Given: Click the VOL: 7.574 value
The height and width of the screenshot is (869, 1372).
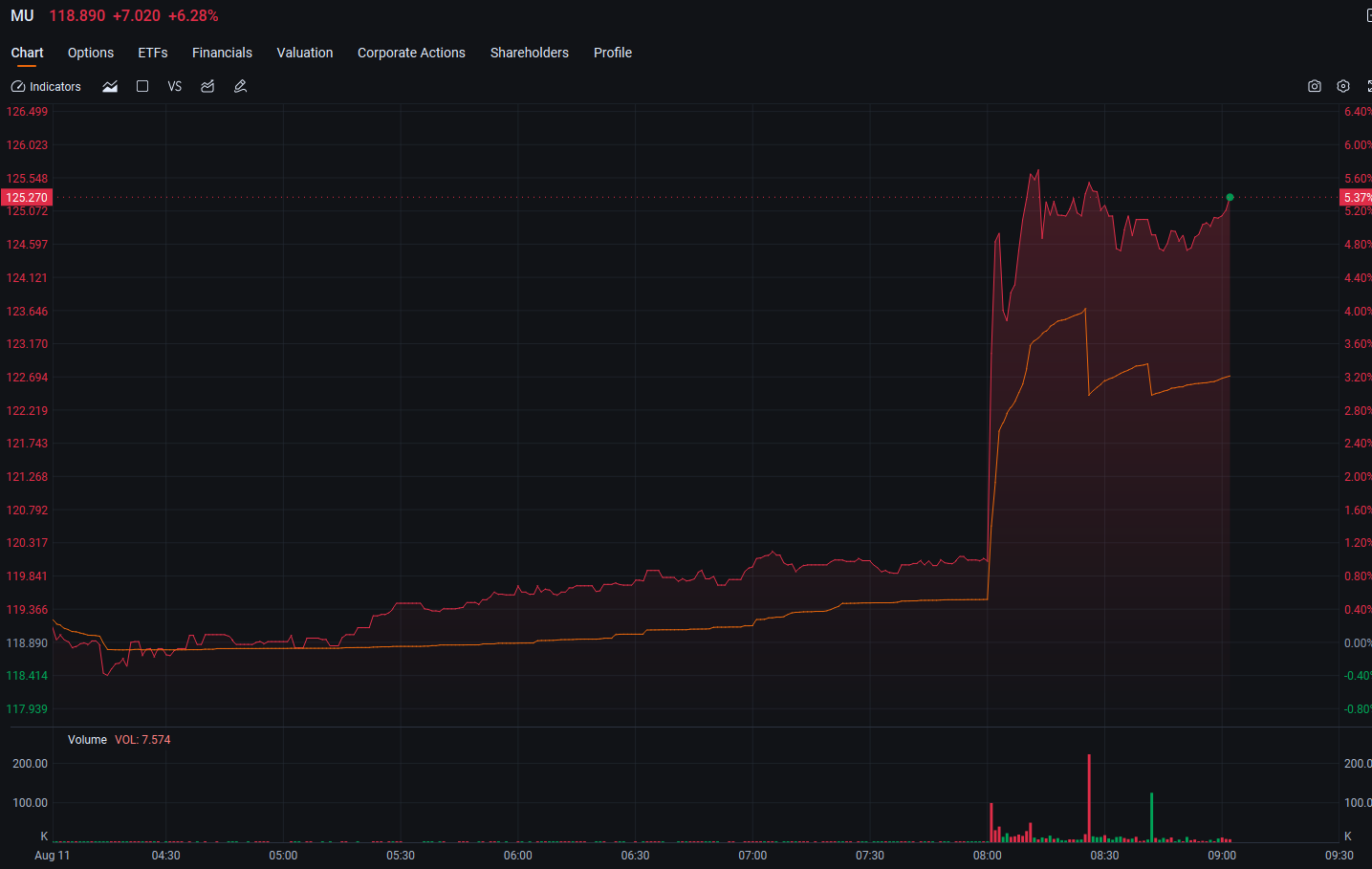Looking at the screenshot, I should coord(142,740).
